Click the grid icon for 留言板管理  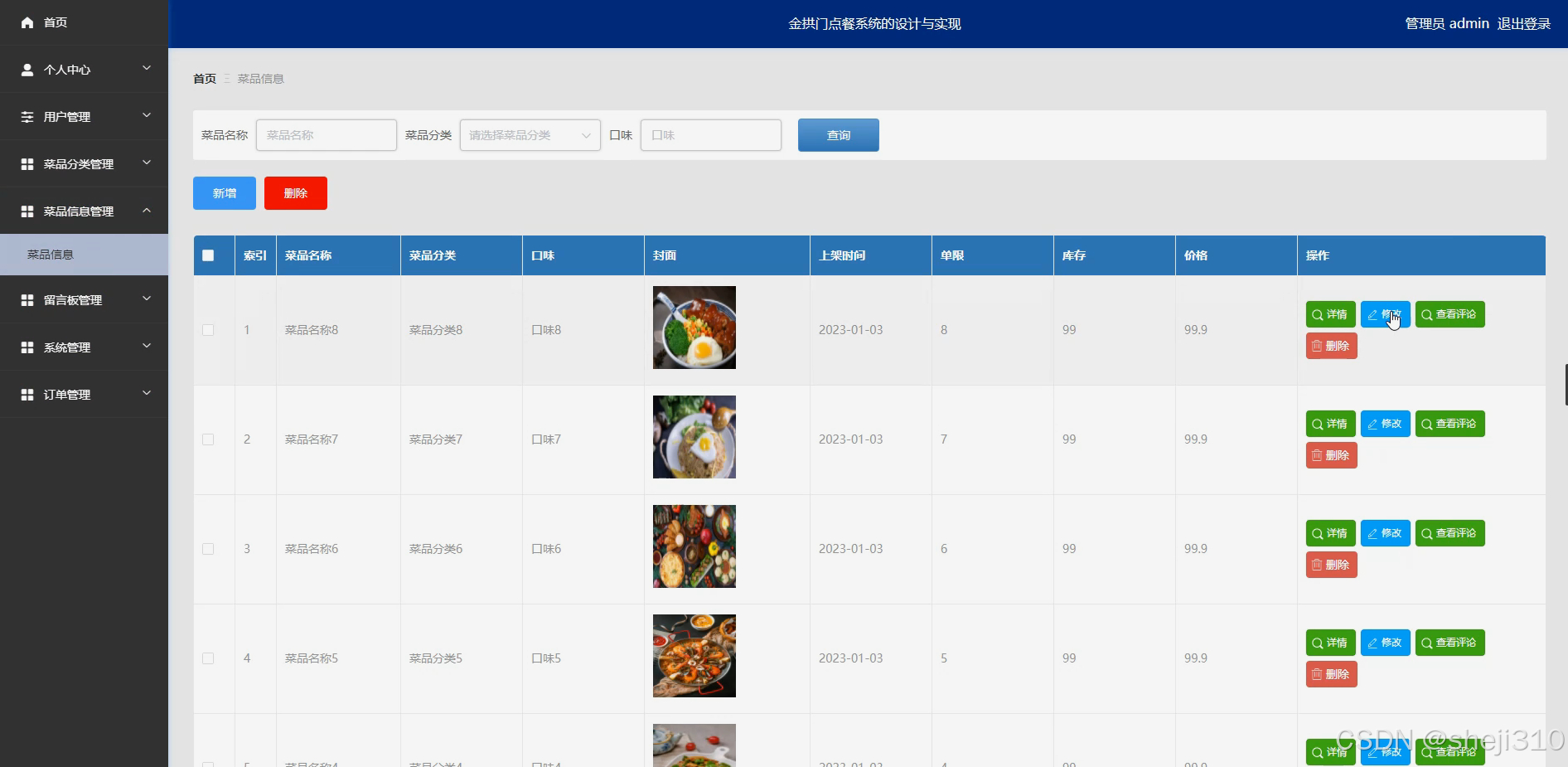click(x=27, y=300)
